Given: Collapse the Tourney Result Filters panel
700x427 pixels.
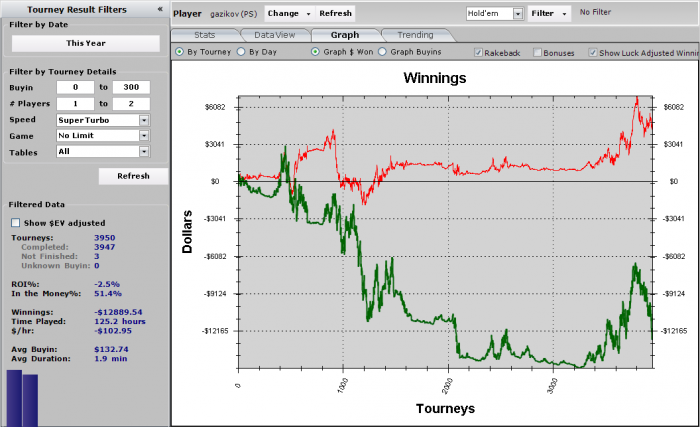Looking at the screenshot, I should tap(160, 9).
